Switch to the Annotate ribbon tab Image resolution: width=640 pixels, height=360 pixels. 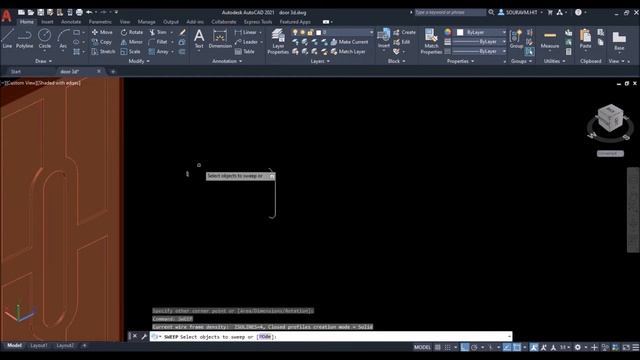tap(71, 22)
